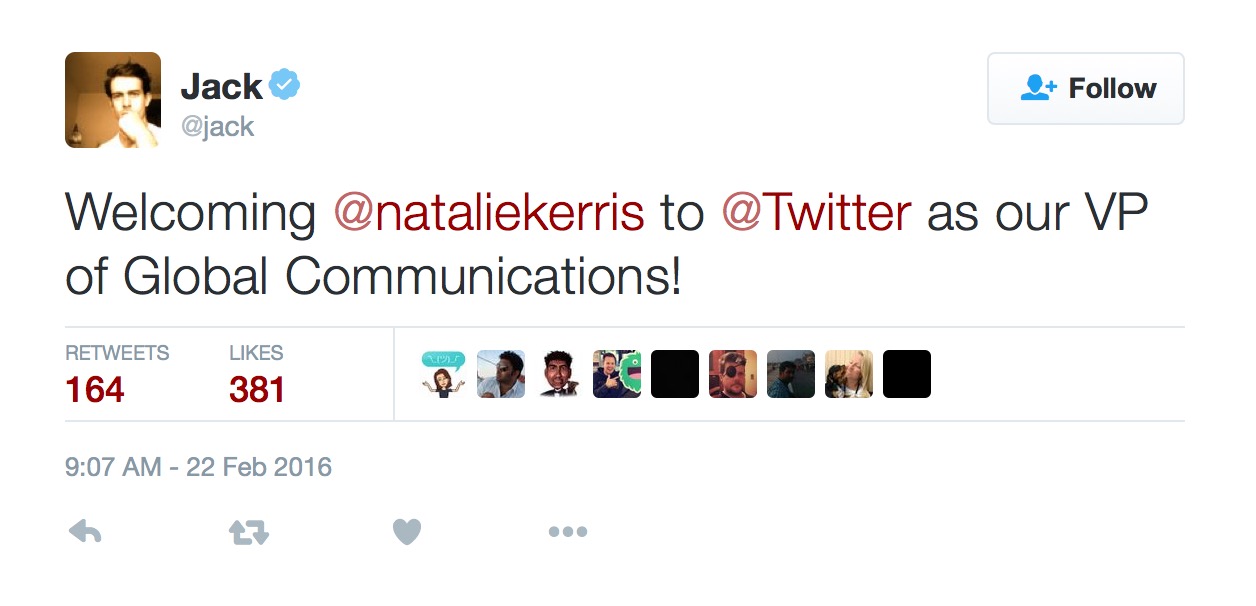Click the blonde-haired liker avatar
Viewport: 1256px width, 606px height.
tap(849, 374)
